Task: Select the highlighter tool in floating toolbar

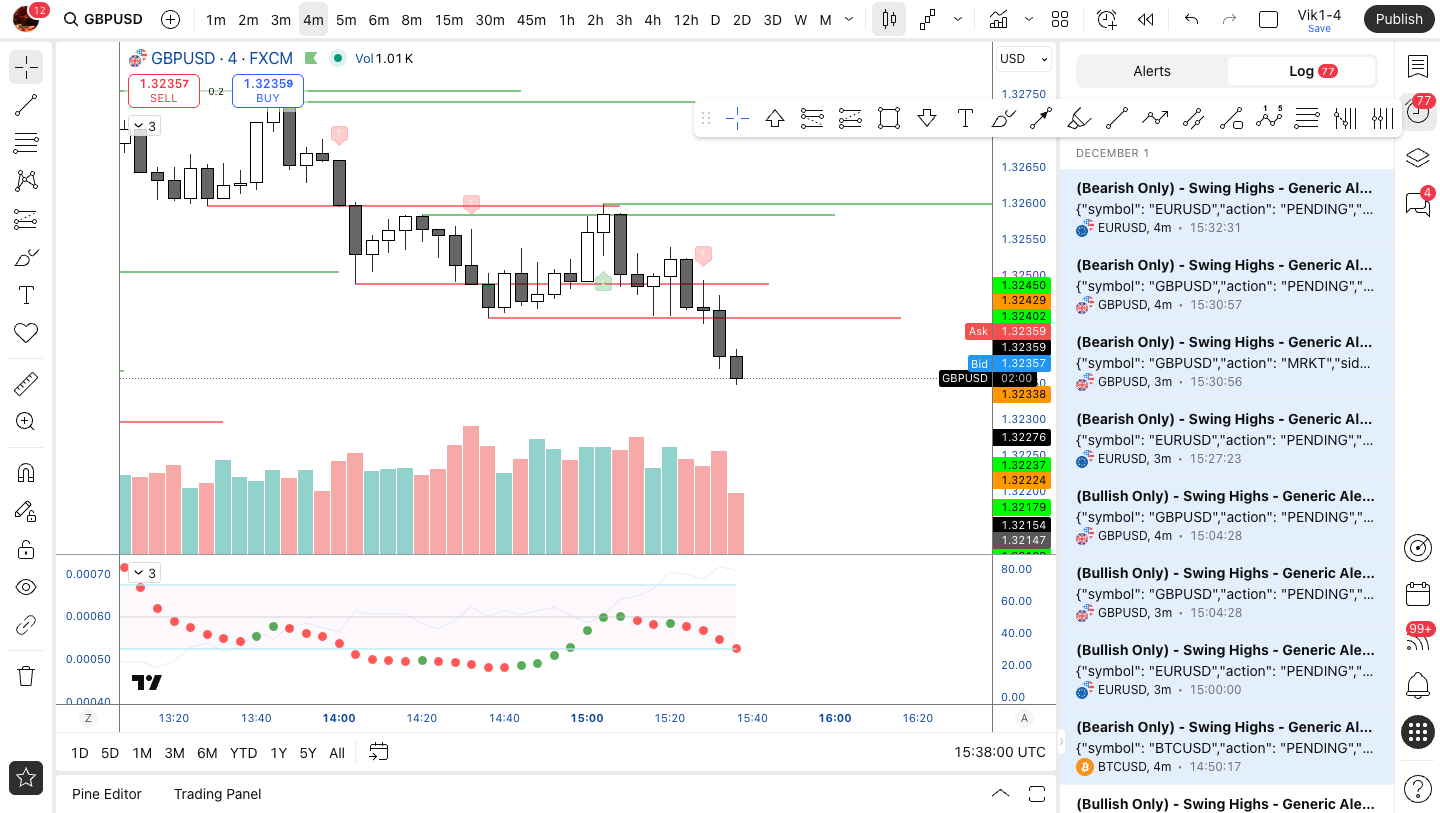Action: (x=1079, y=119)
